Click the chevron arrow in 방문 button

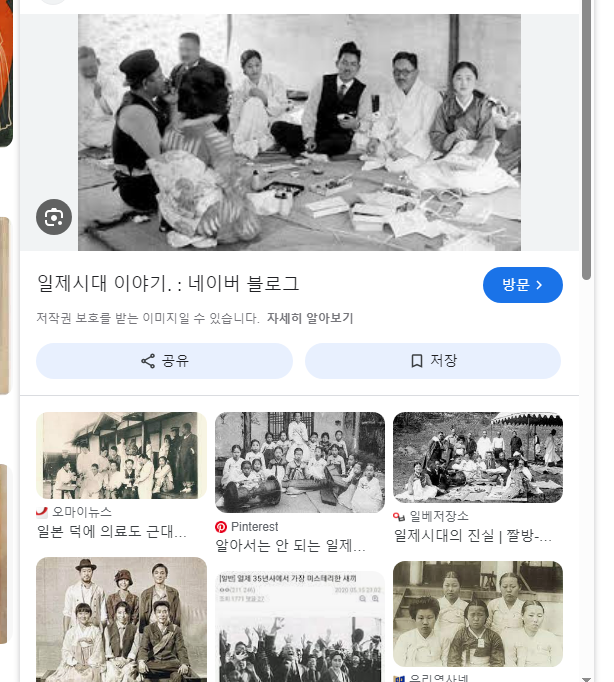pos(539,285)
